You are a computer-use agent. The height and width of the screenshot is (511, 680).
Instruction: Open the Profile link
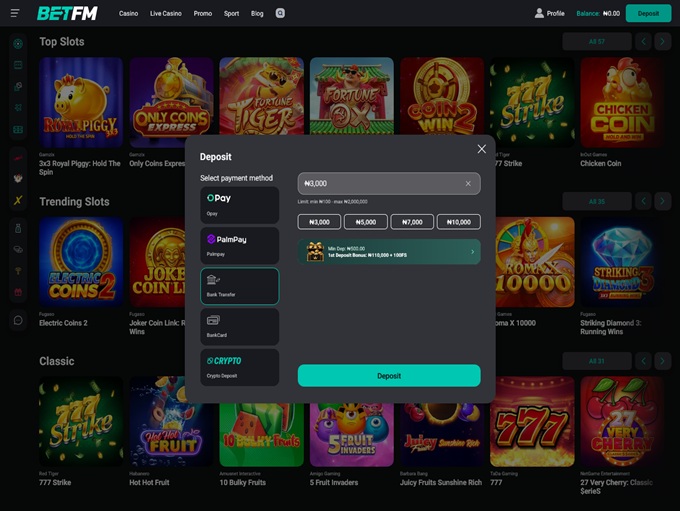point(555,13)
